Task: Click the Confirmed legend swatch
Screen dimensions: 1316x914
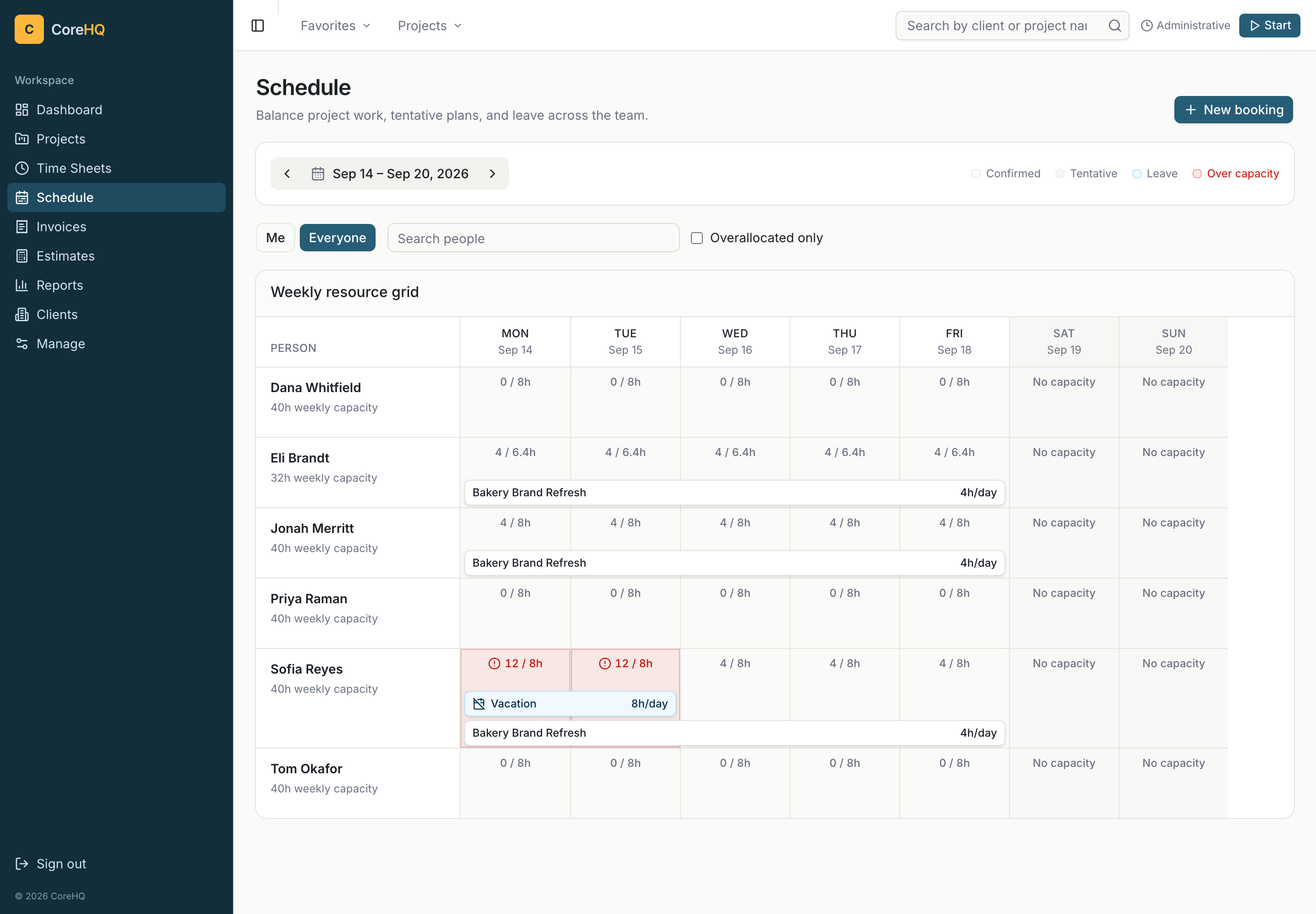Action: pos(976,174)
